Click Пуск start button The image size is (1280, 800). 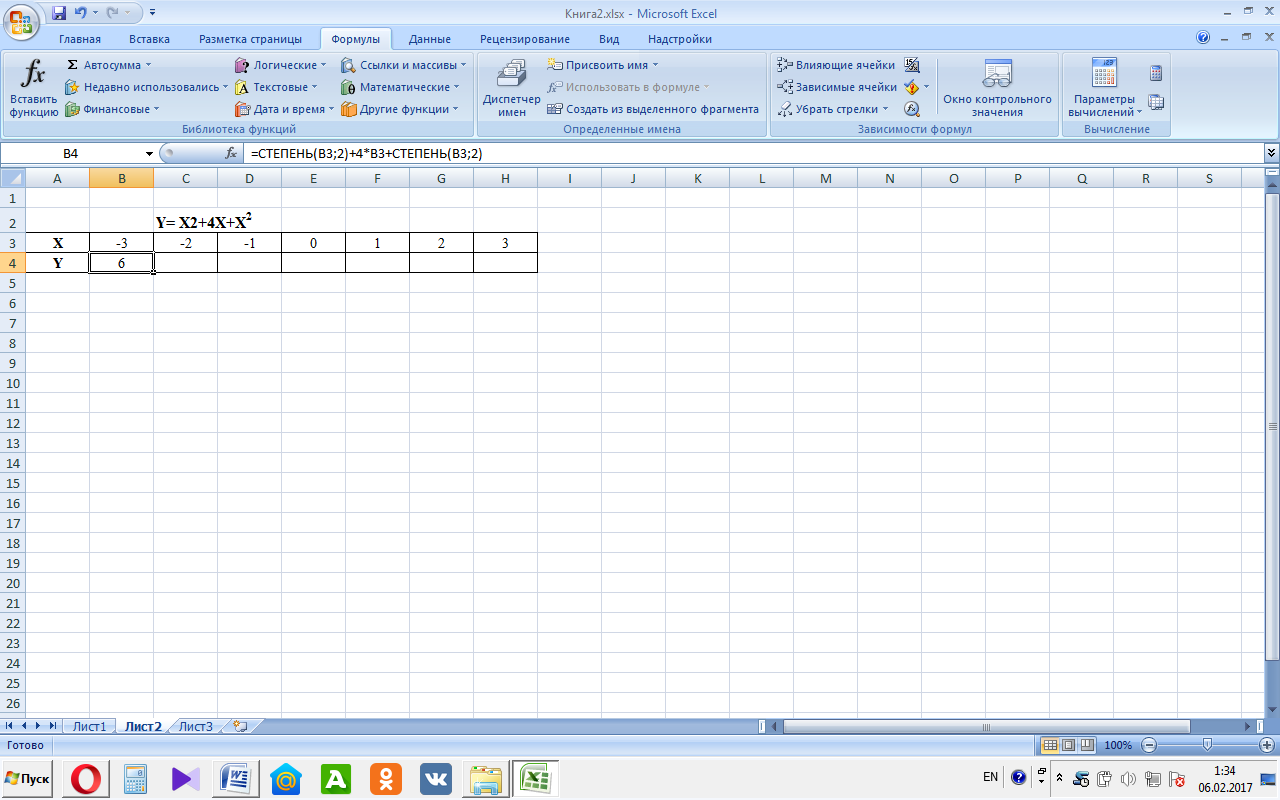coord(29,778)
